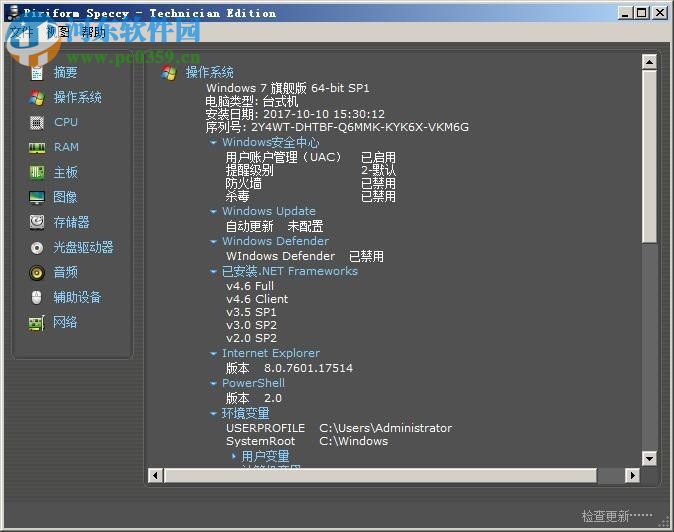The height and width of the screenshot is (532, 674).
Task: Select the 辅助设备 mouse icon
Action: (x=37, y=297)
